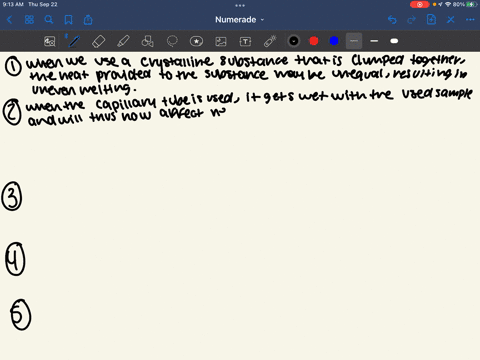Insert an image with the photo tool
The width and height of the screenshot is (480, 360).
click(x=221, y=41)
